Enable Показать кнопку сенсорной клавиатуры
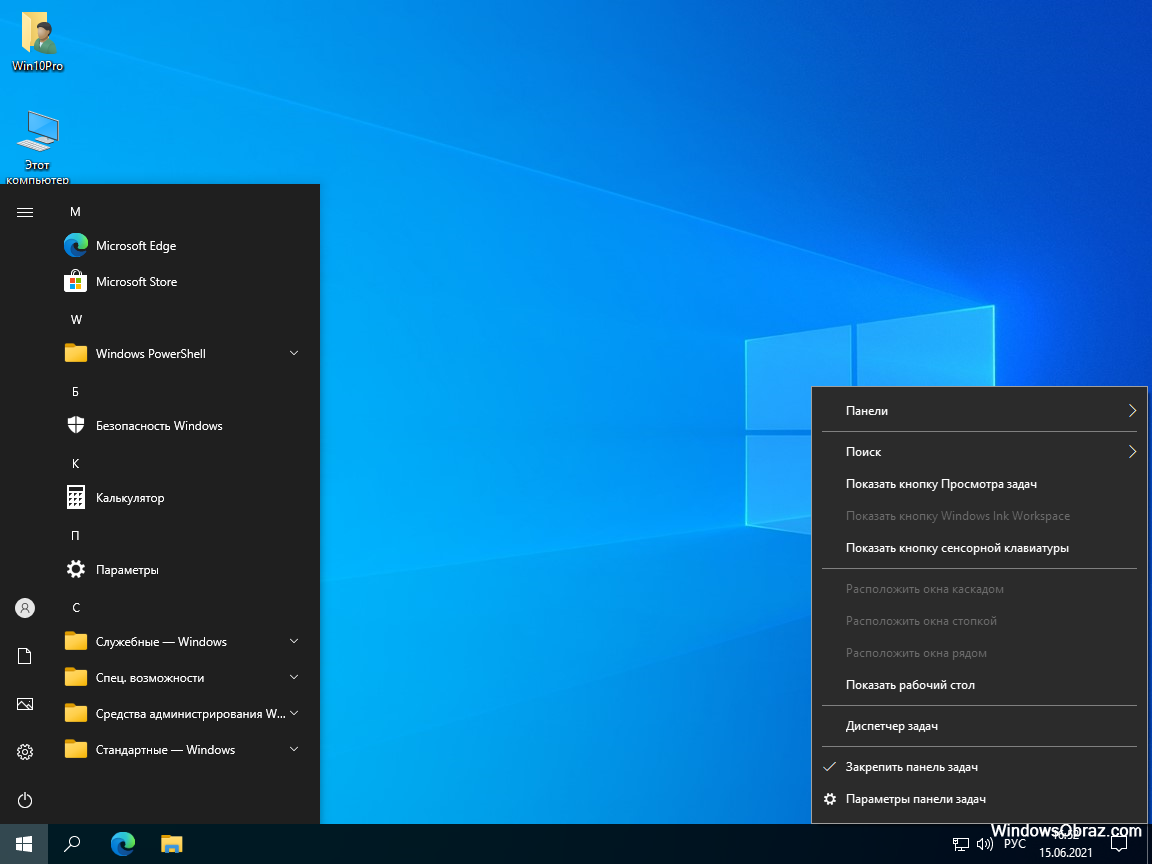The width and height of the screenshot is (1152, 864). (956, 548)
